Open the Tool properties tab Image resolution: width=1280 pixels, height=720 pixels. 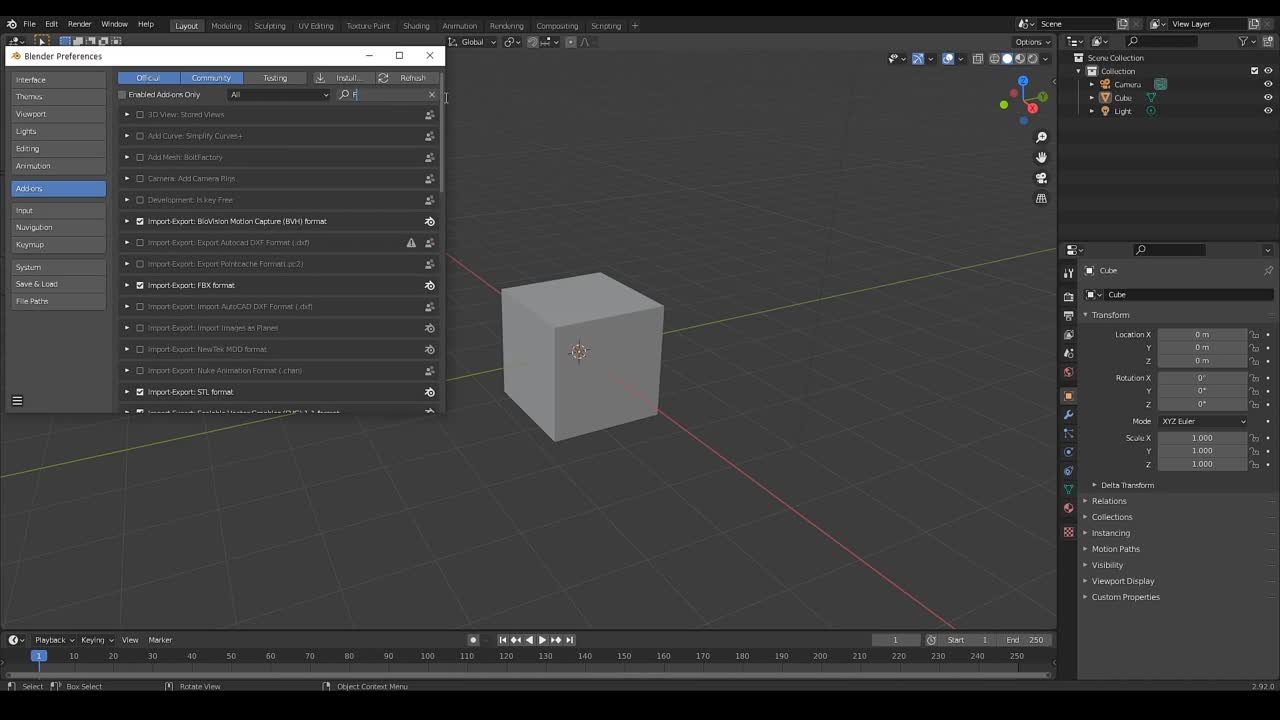(1068, 272)
